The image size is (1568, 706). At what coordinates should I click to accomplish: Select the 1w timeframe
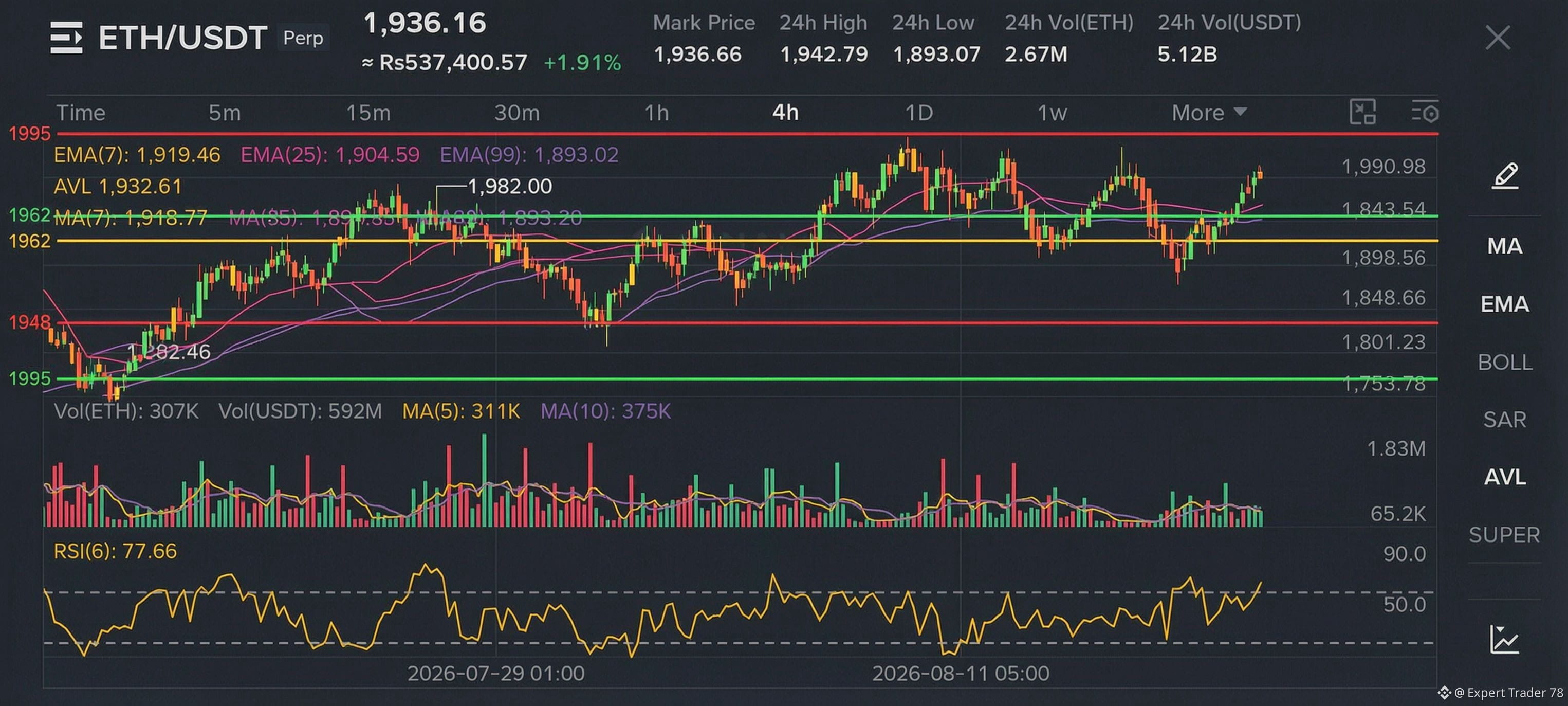click(x=1053, y=113)
